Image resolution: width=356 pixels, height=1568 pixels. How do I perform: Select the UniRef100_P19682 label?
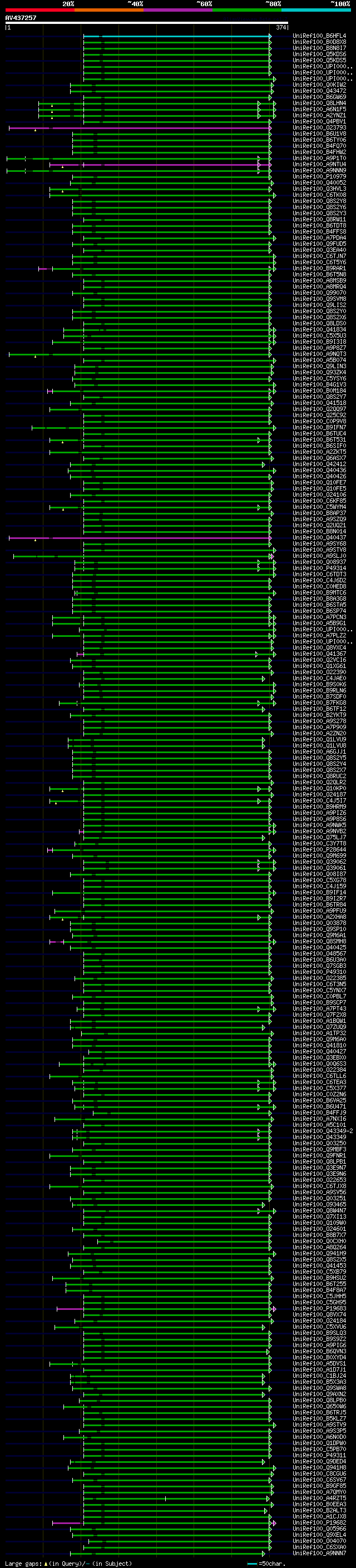(x=319, y=1523)
